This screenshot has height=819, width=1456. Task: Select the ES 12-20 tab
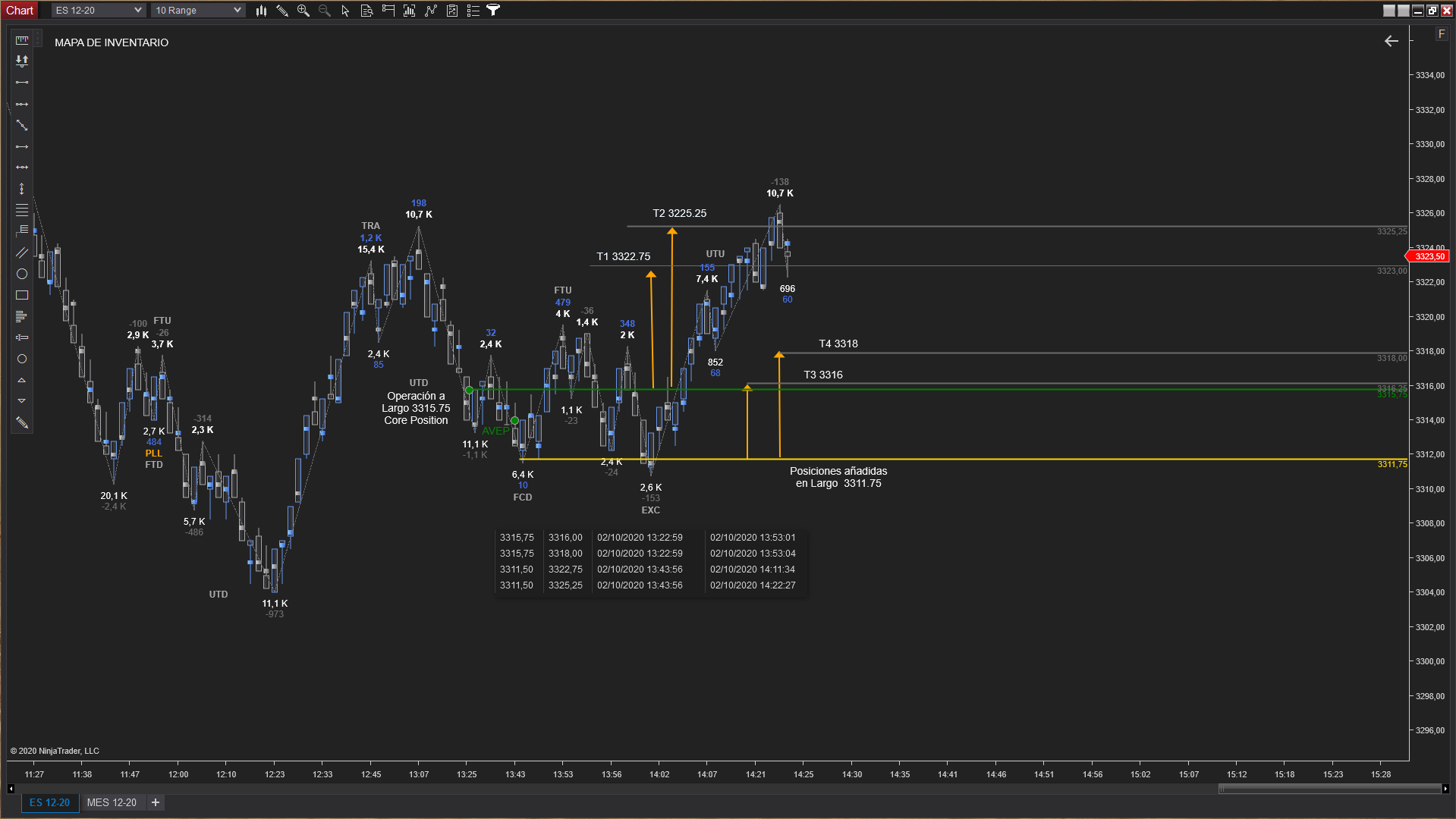tap(49, 802)
